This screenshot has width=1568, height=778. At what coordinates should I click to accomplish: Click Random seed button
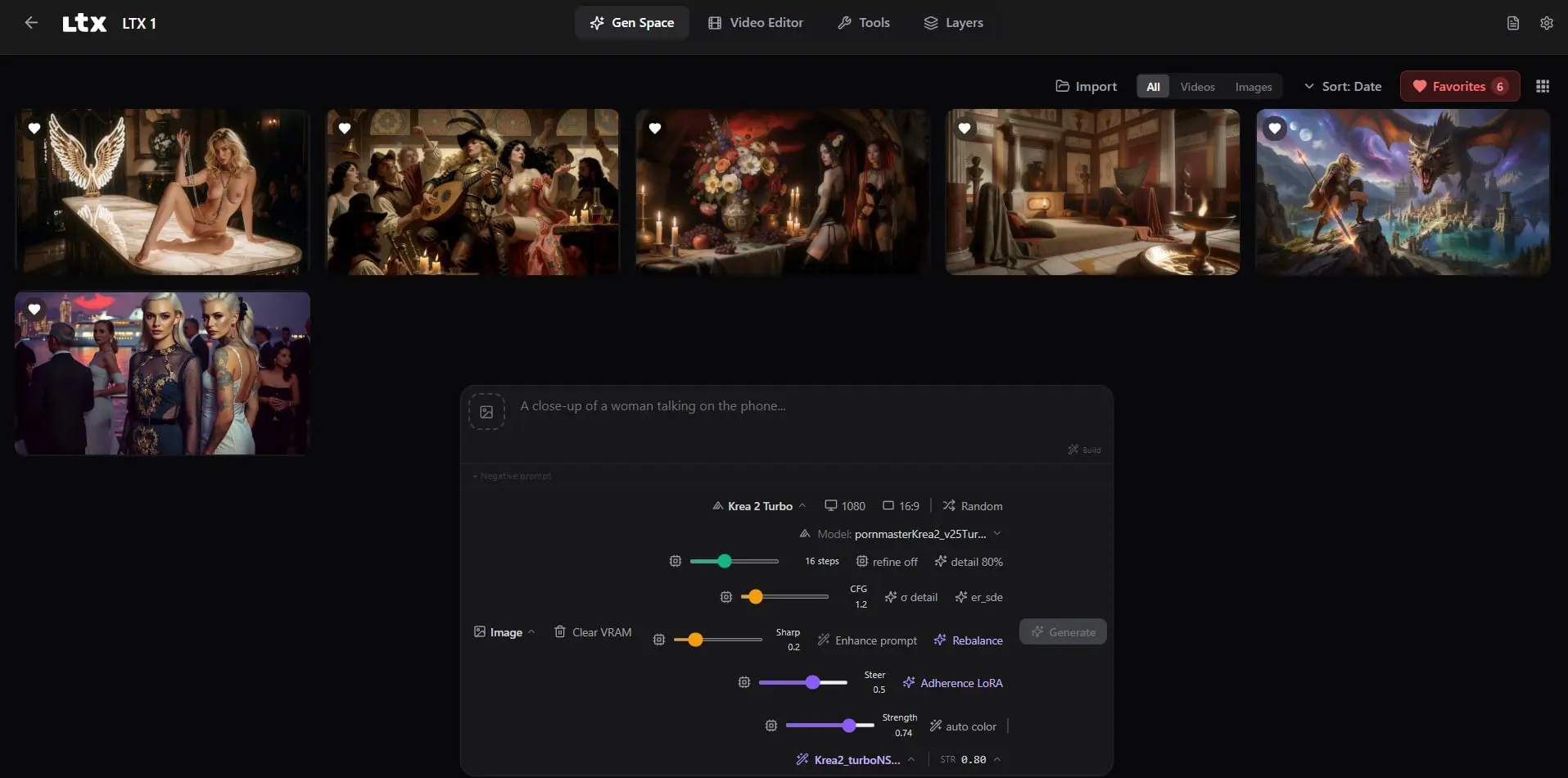coord(973,506)
